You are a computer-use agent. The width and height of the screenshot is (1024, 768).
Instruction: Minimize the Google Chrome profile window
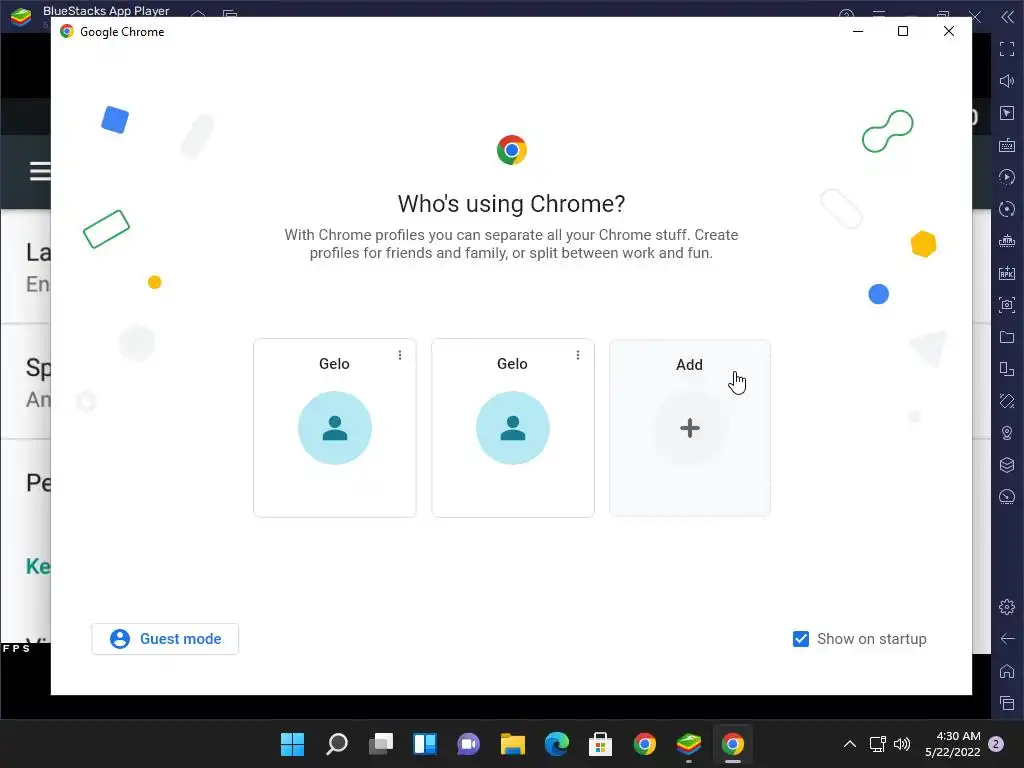point(858,31)
